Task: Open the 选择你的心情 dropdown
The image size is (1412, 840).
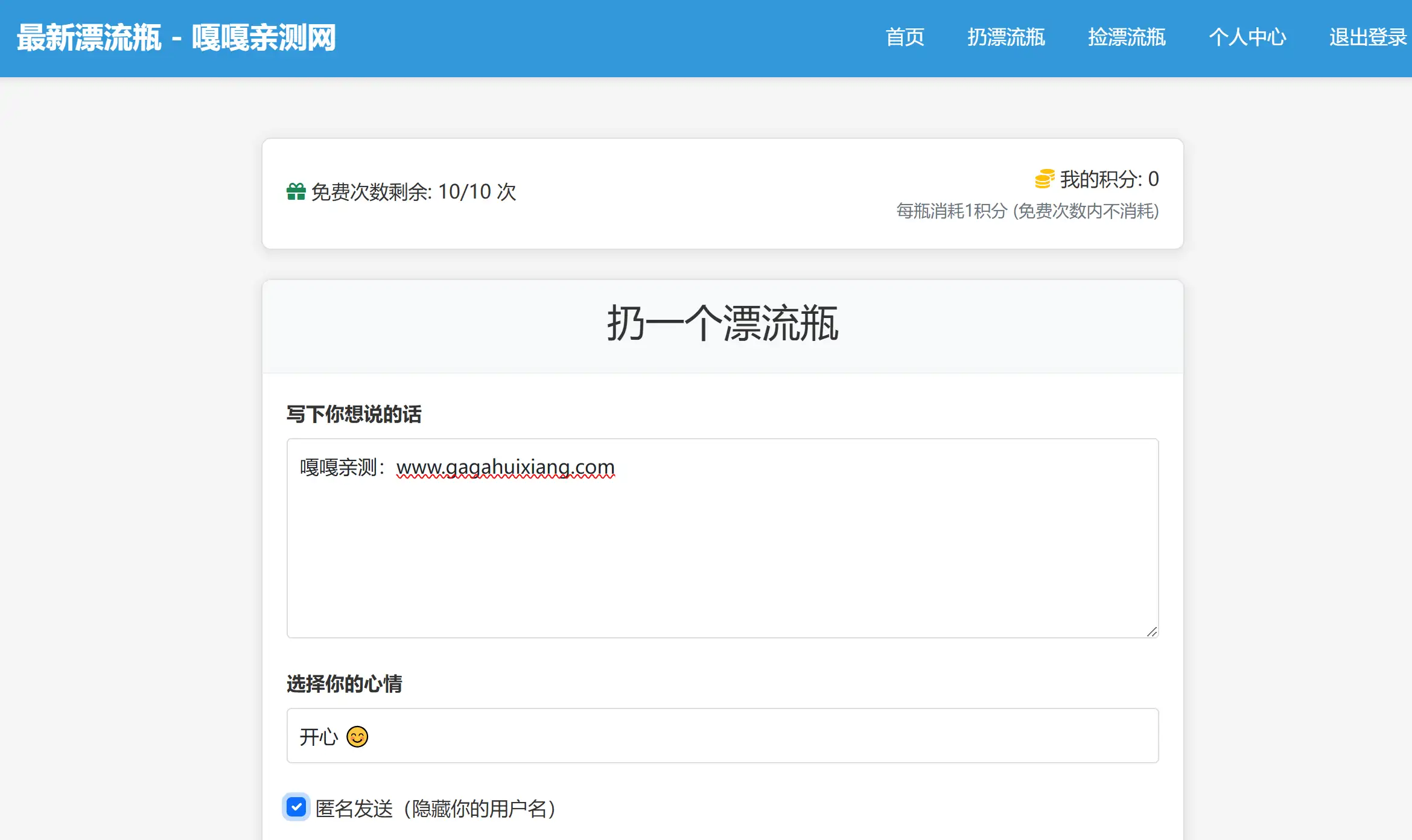Action: [722, 736]
